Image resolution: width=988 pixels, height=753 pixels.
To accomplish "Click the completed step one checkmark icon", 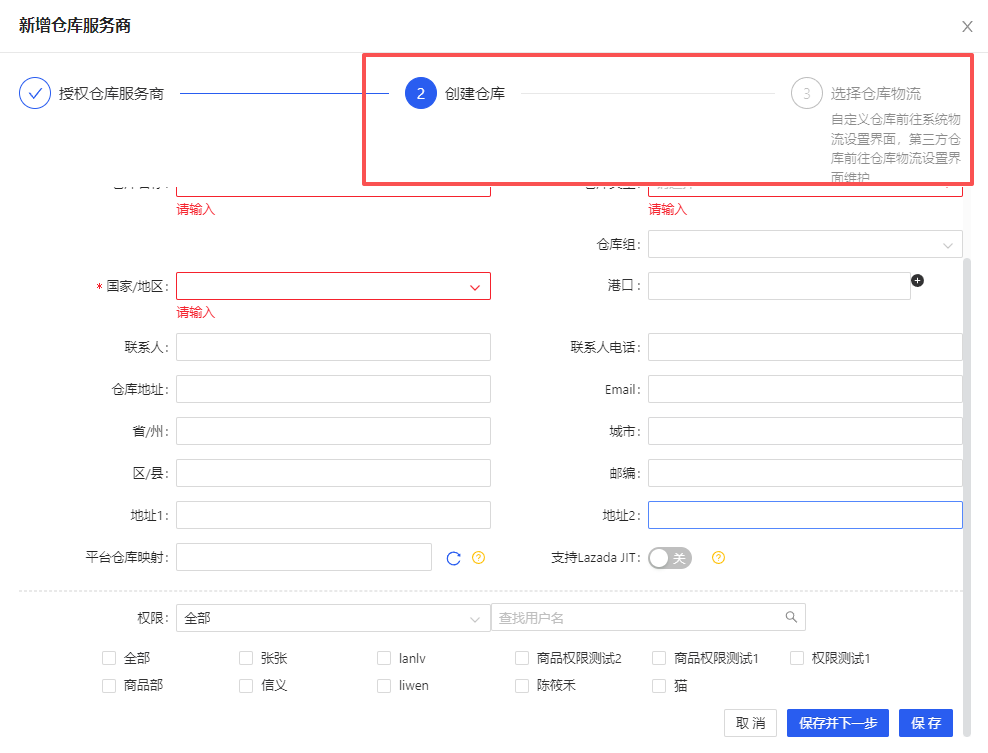I will pos(35,93).
